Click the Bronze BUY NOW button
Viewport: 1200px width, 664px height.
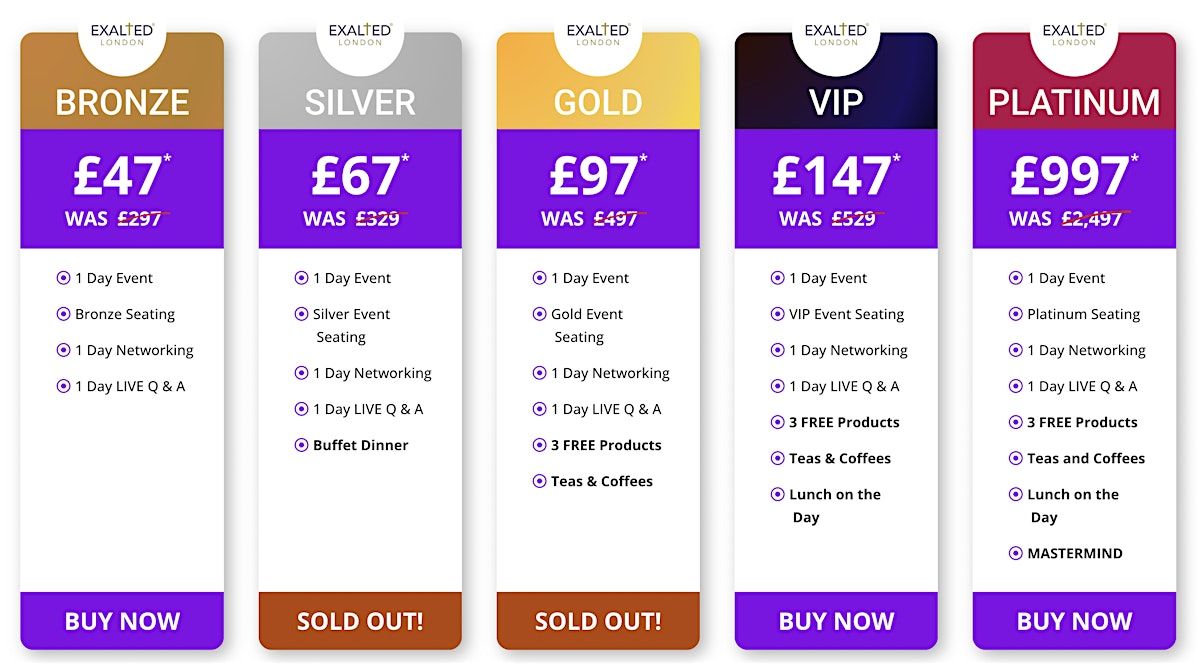(122, 621)
